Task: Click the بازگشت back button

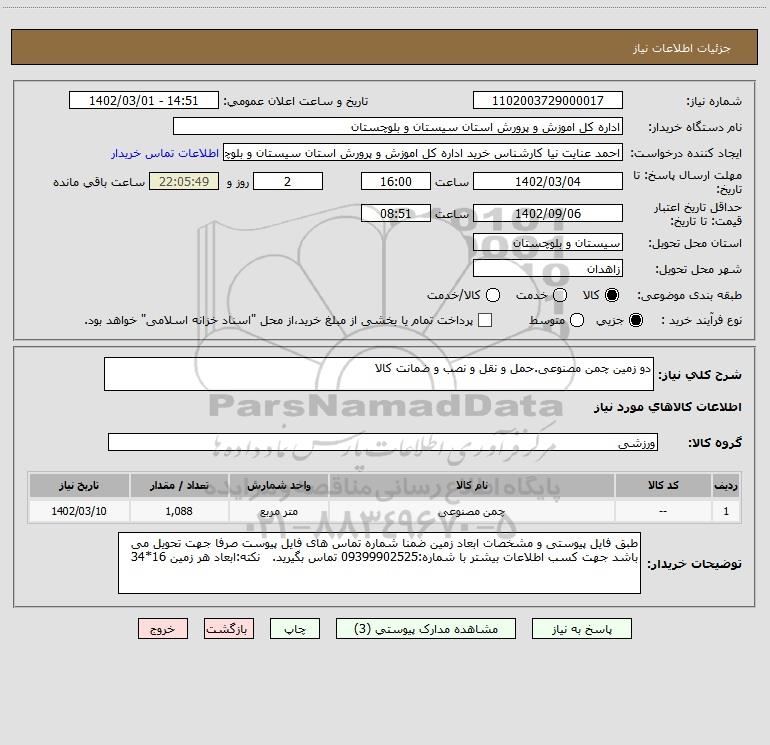Action: point(229,629)
